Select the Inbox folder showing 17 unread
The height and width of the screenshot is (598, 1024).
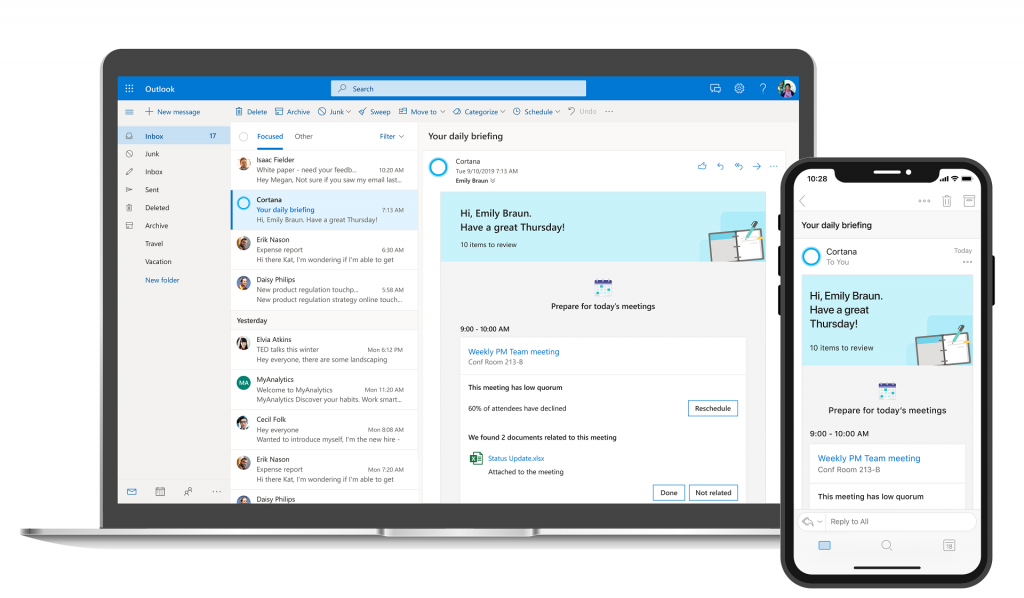(174, 136)
